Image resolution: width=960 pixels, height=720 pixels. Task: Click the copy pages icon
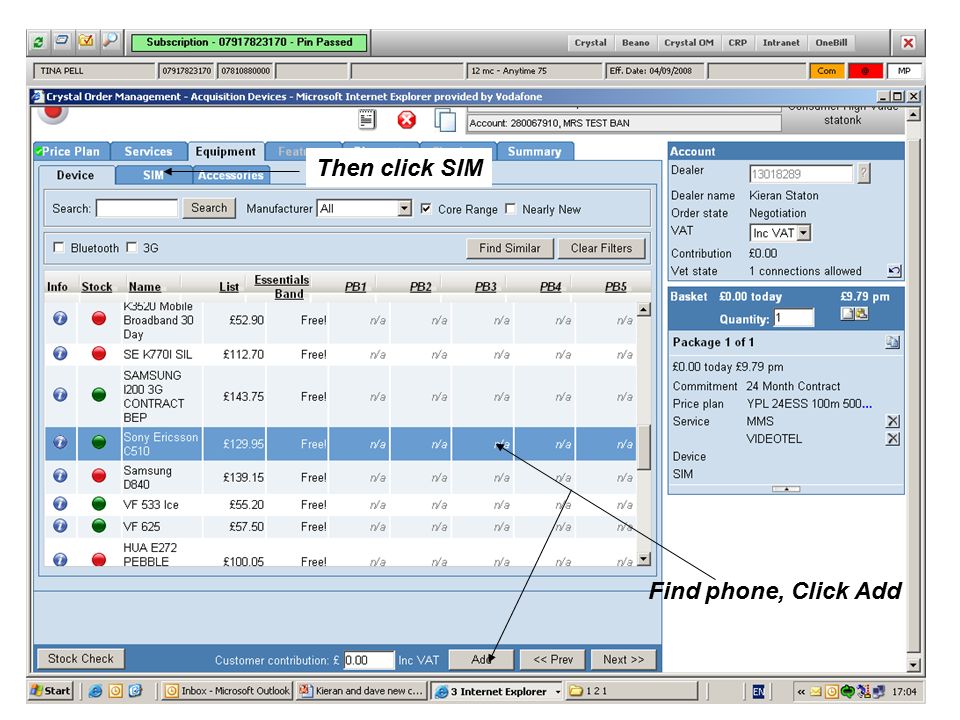(x=445, y=120)
